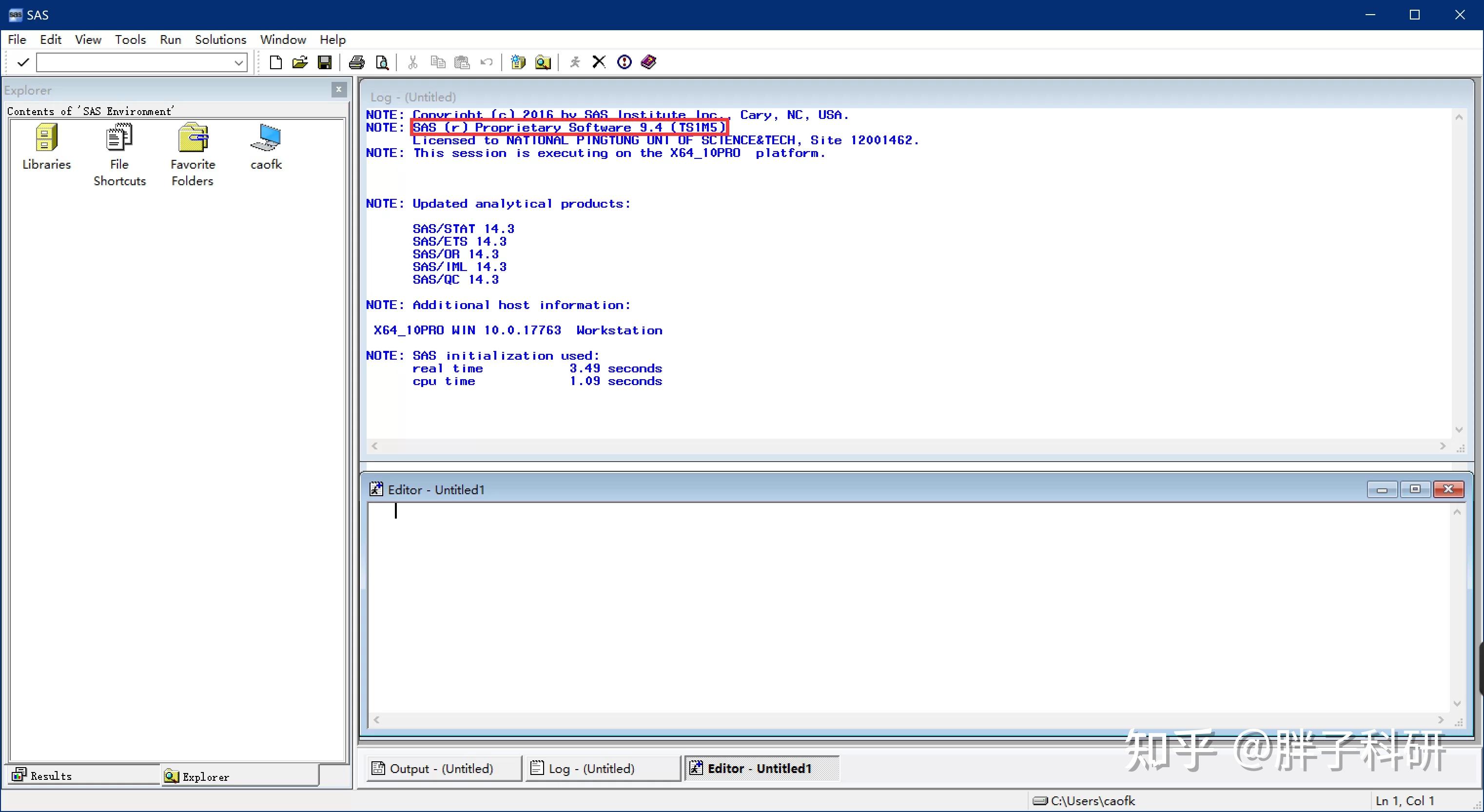Image resolution: width=1484 pixels, height=812 pixels.
Task: Close the Explorer panel with X
Action: 339,89
